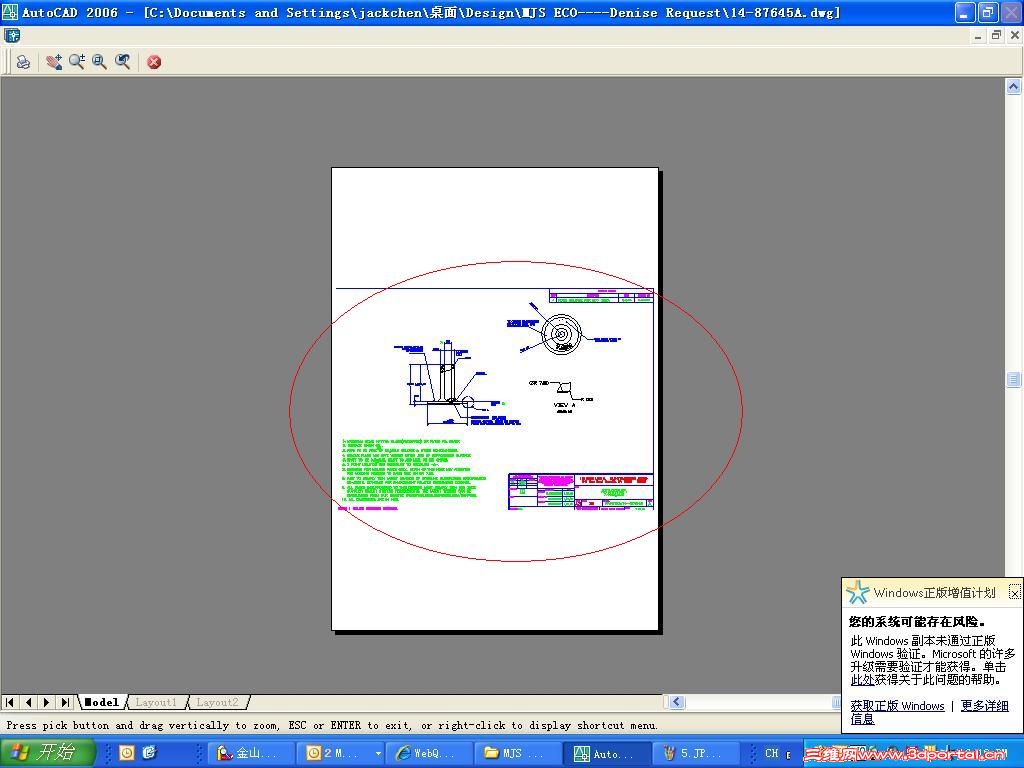The image size is (1024, 768).
Task: Click the vertical scrollbar thumb
Action: 1013,379
